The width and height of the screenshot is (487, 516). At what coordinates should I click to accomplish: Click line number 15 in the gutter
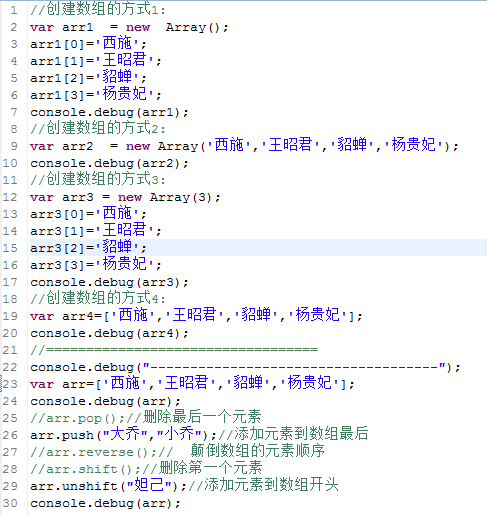pos(10,248)
